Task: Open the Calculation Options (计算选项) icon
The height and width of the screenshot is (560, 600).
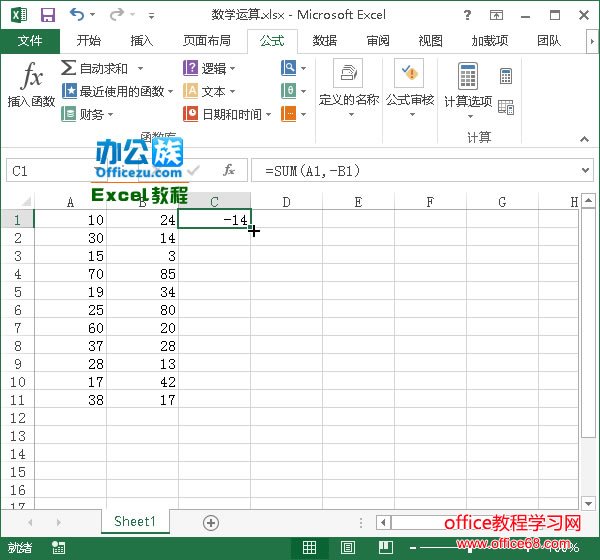Action: click(x=467, y=86)
